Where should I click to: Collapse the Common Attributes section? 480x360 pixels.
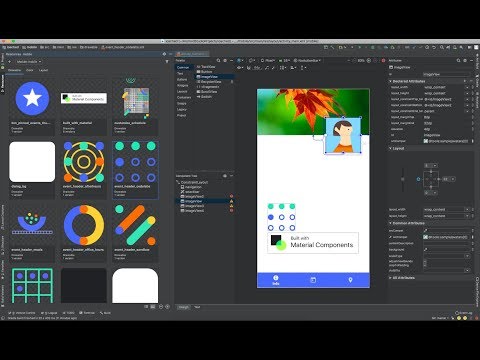391,223
